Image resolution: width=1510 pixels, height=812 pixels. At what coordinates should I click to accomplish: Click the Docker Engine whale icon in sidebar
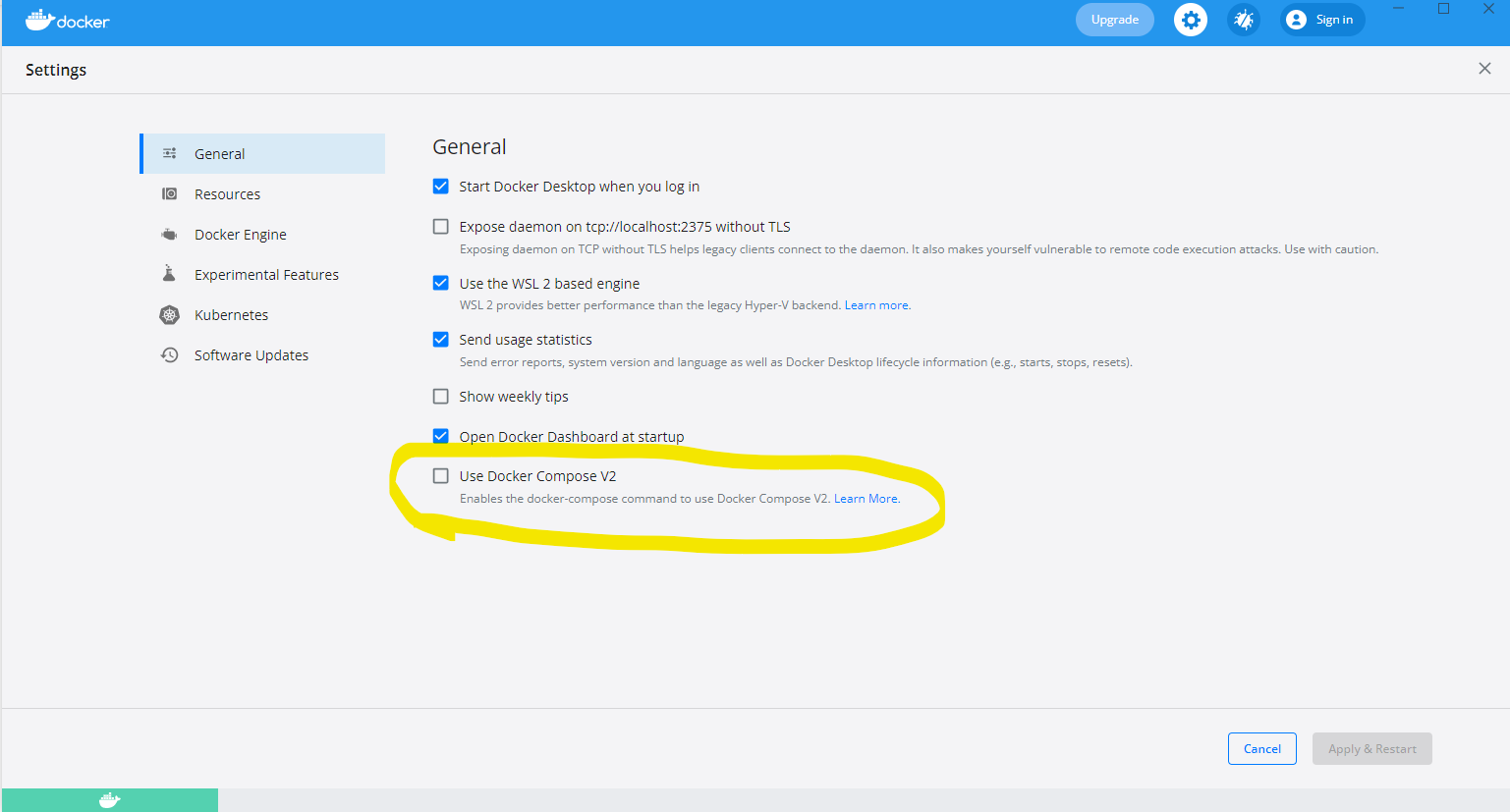pyautogui.click(x=170, y=235)
